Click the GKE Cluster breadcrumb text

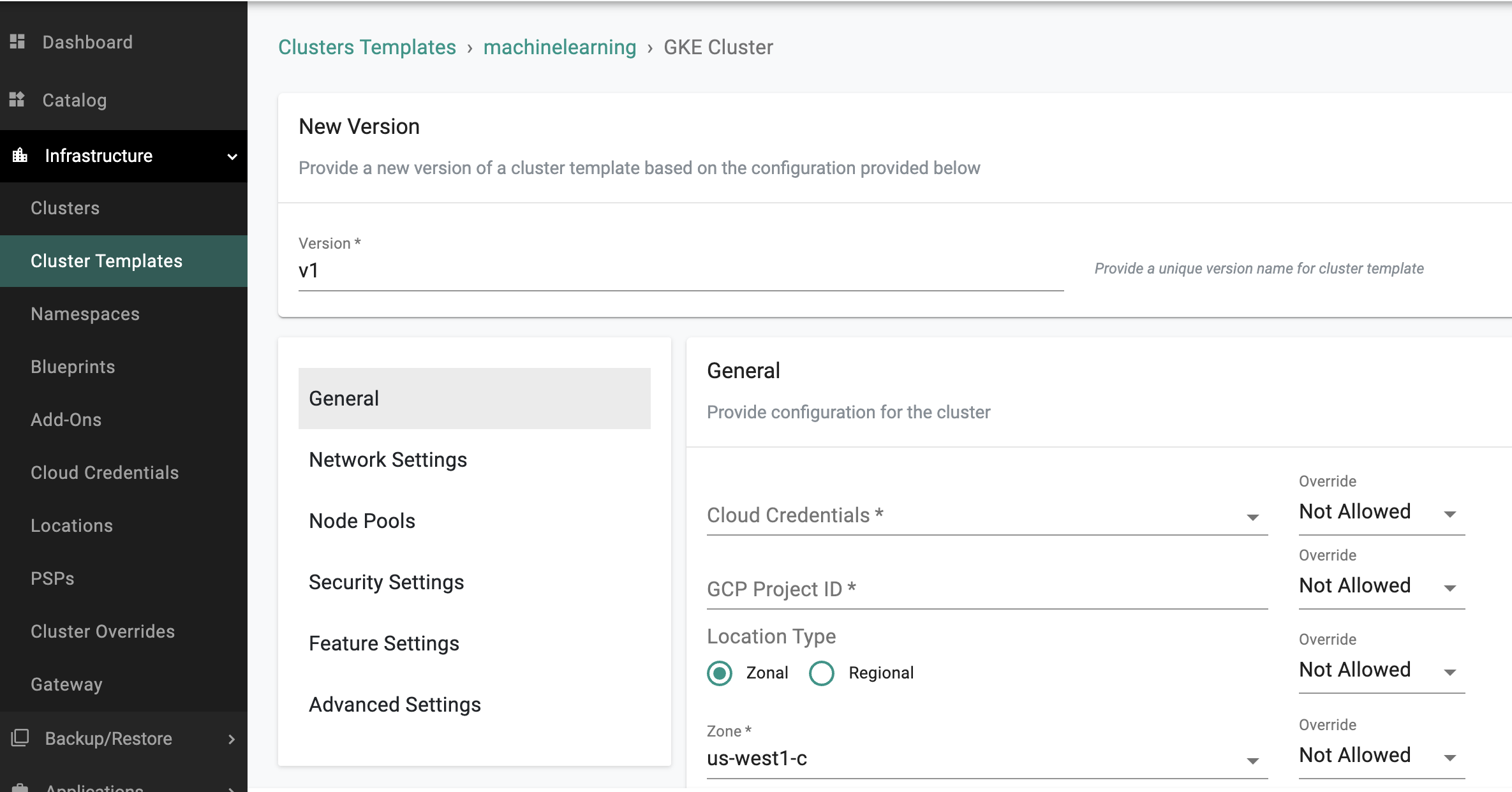pyautogui.click(x=718, y=47)
